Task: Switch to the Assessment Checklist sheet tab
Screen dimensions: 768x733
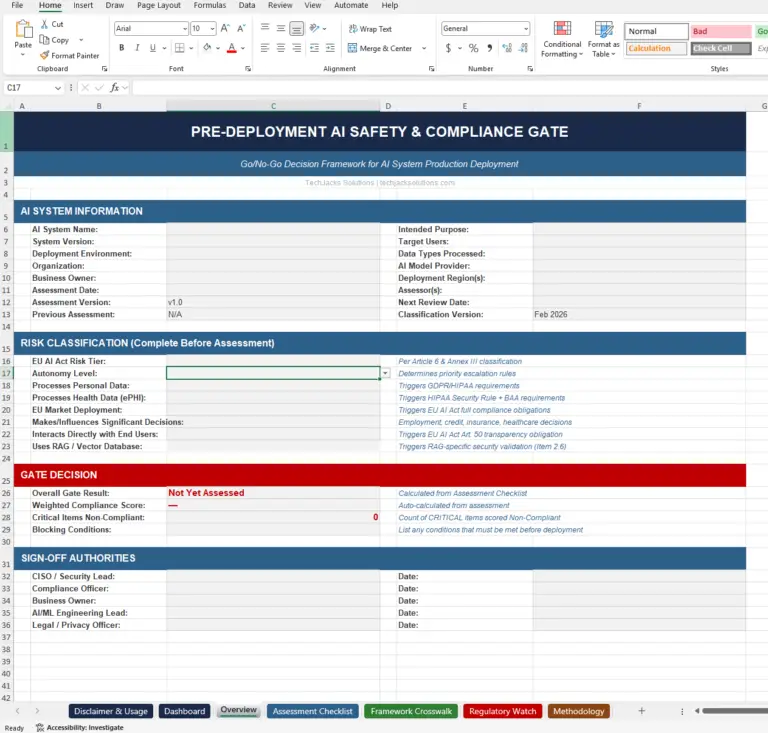Action: [x=312, y=711]
